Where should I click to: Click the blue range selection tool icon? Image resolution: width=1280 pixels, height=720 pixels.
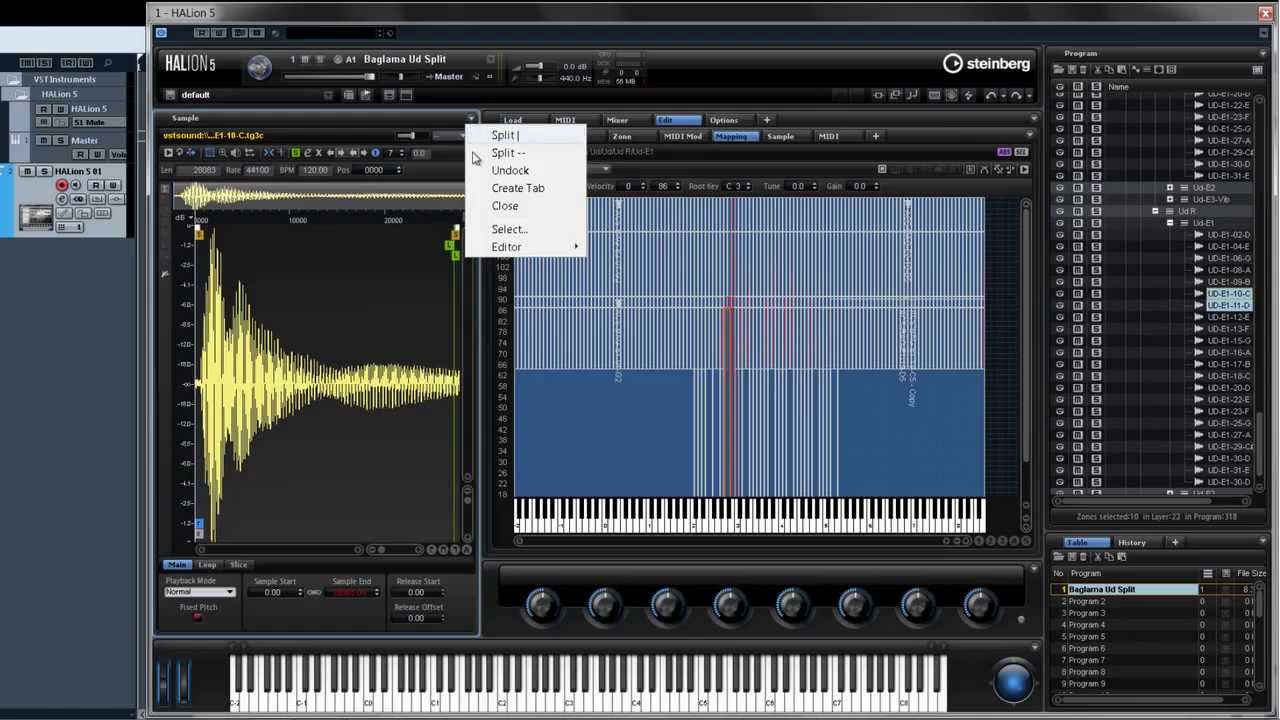tap(210, 153)
